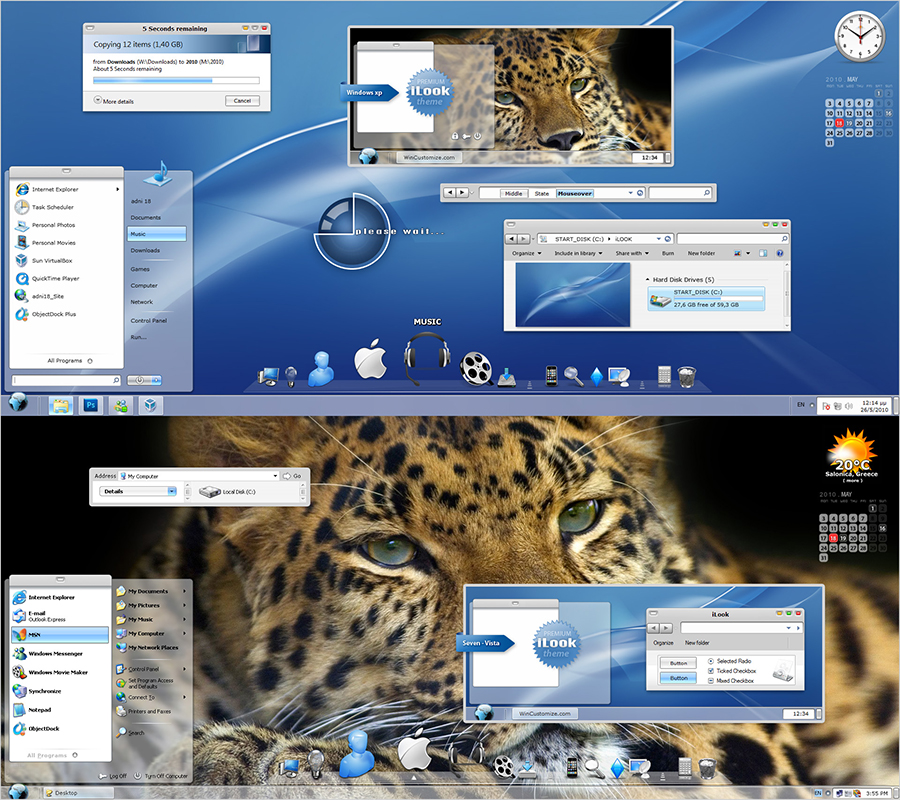Select the Selected Radio option

pyautogui.click(x=711, y=661)
